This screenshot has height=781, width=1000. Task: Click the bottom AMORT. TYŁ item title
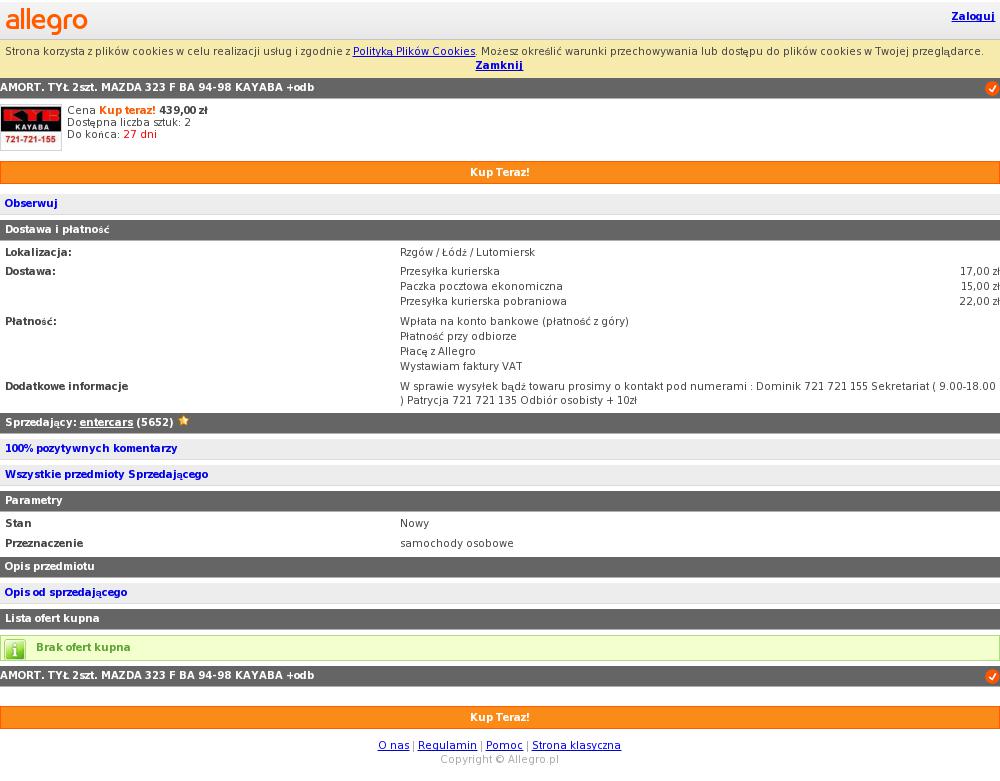[x=157, y=675]
